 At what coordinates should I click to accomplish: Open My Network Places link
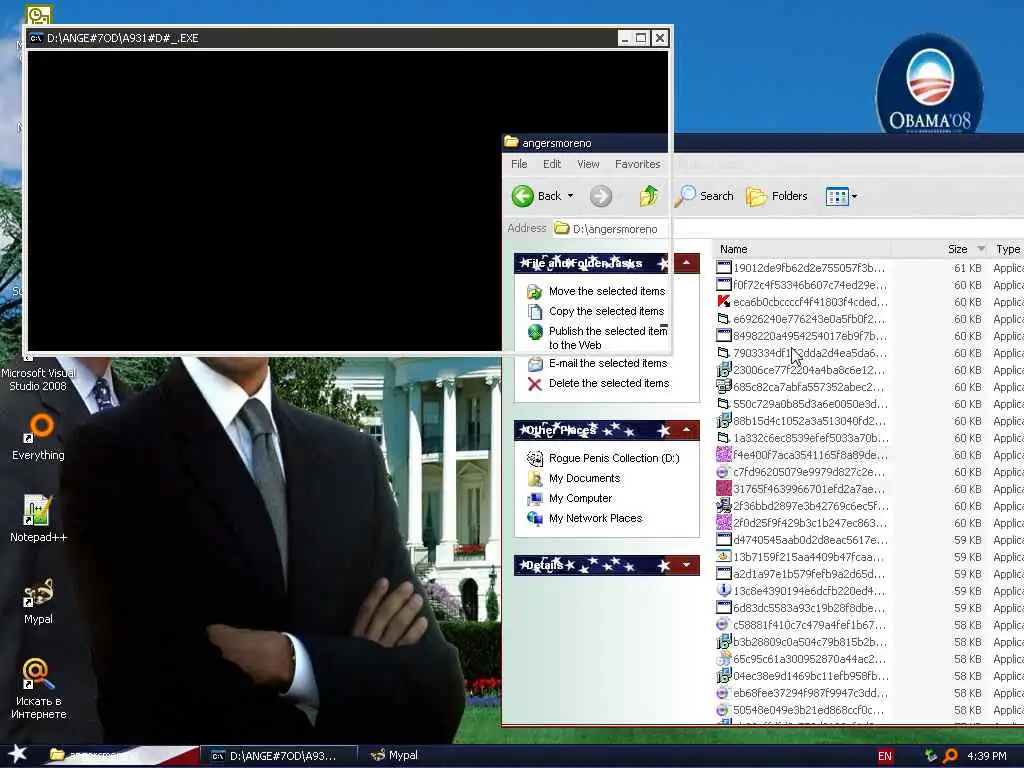(x=596, y=519)
